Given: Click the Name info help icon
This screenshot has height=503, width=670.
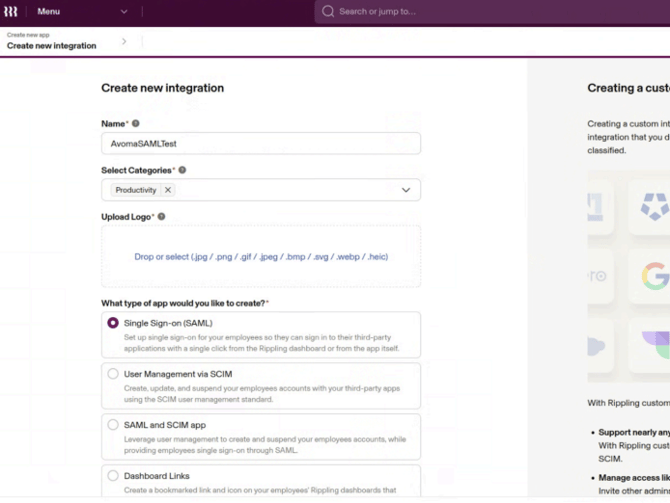Looking at the screenshot, I should (x=135, y=124).
